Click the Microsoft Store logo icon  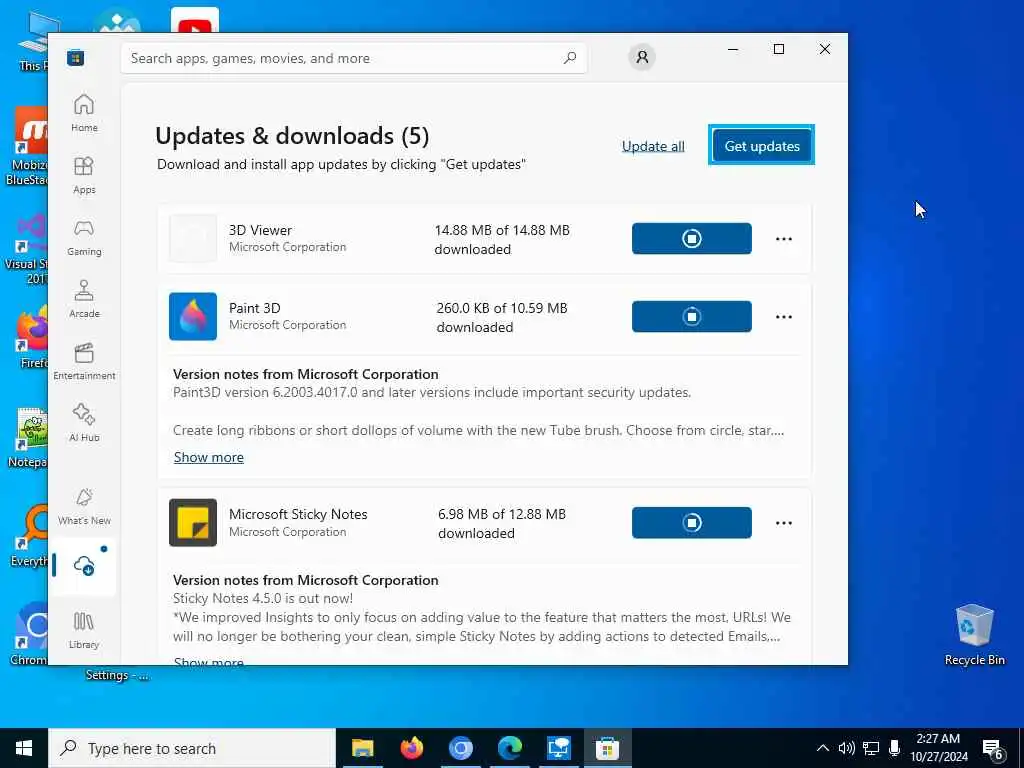(75, 58)
